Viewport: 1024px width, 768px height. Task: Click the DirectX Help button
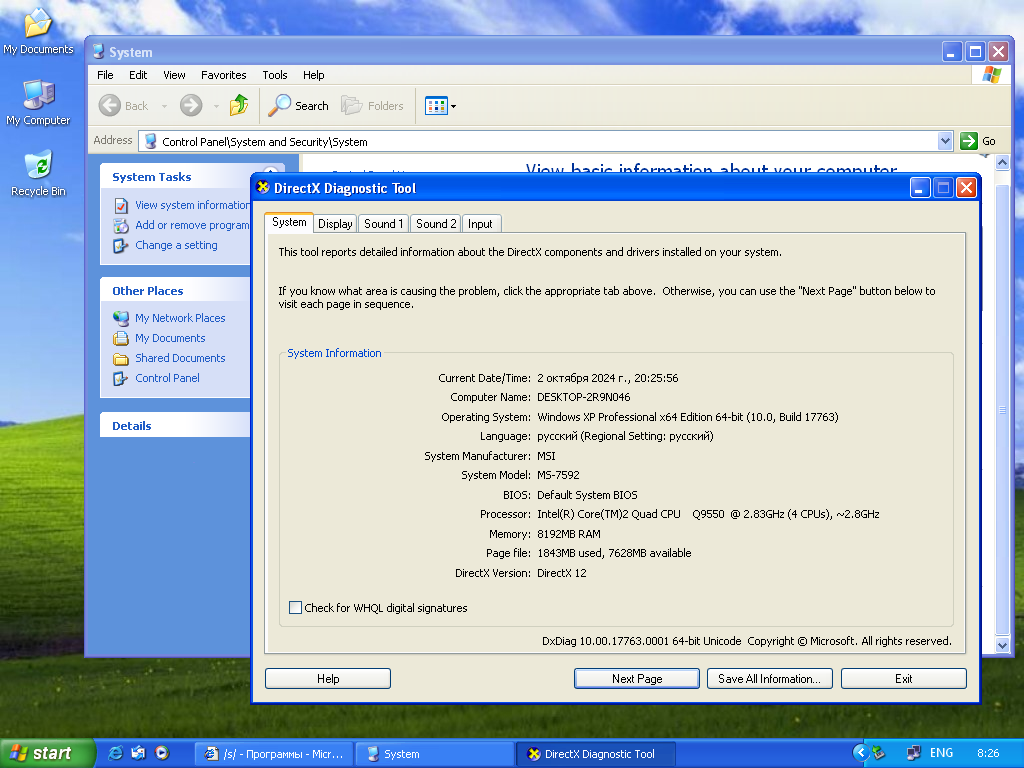tap(328, 679)
